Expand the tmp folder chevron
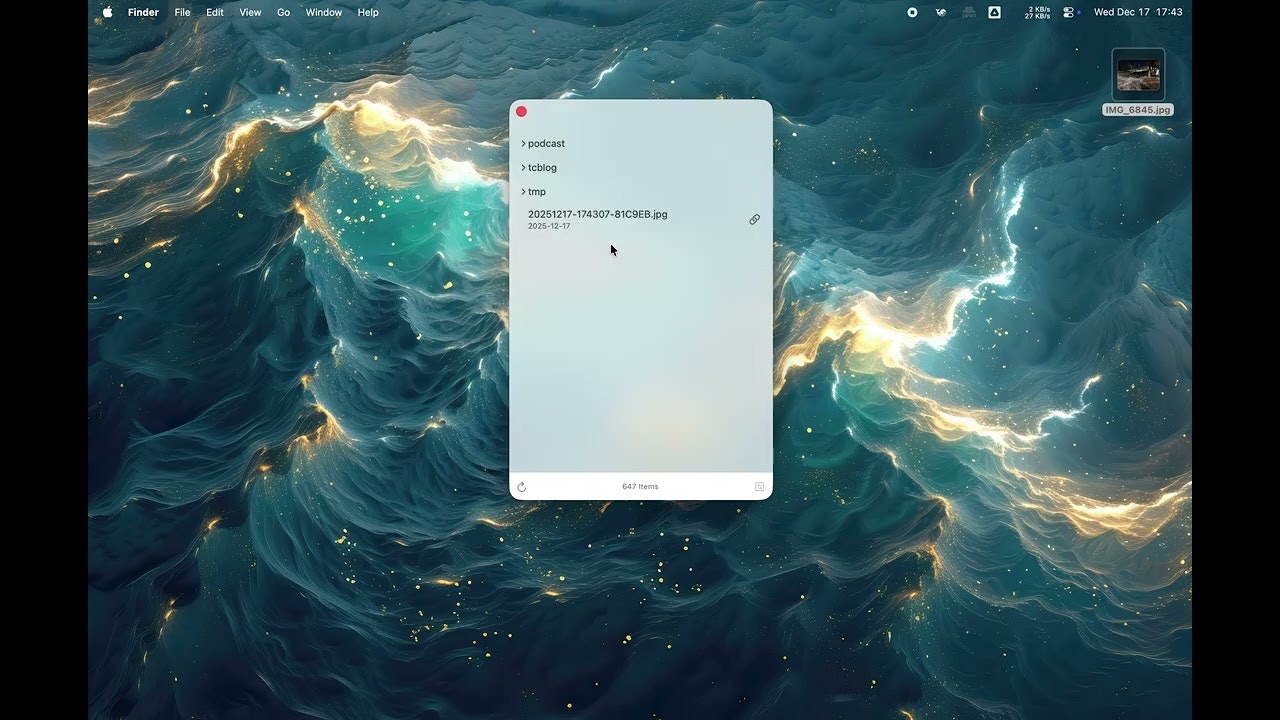The image size is (1280, 720). pos(523,191)
